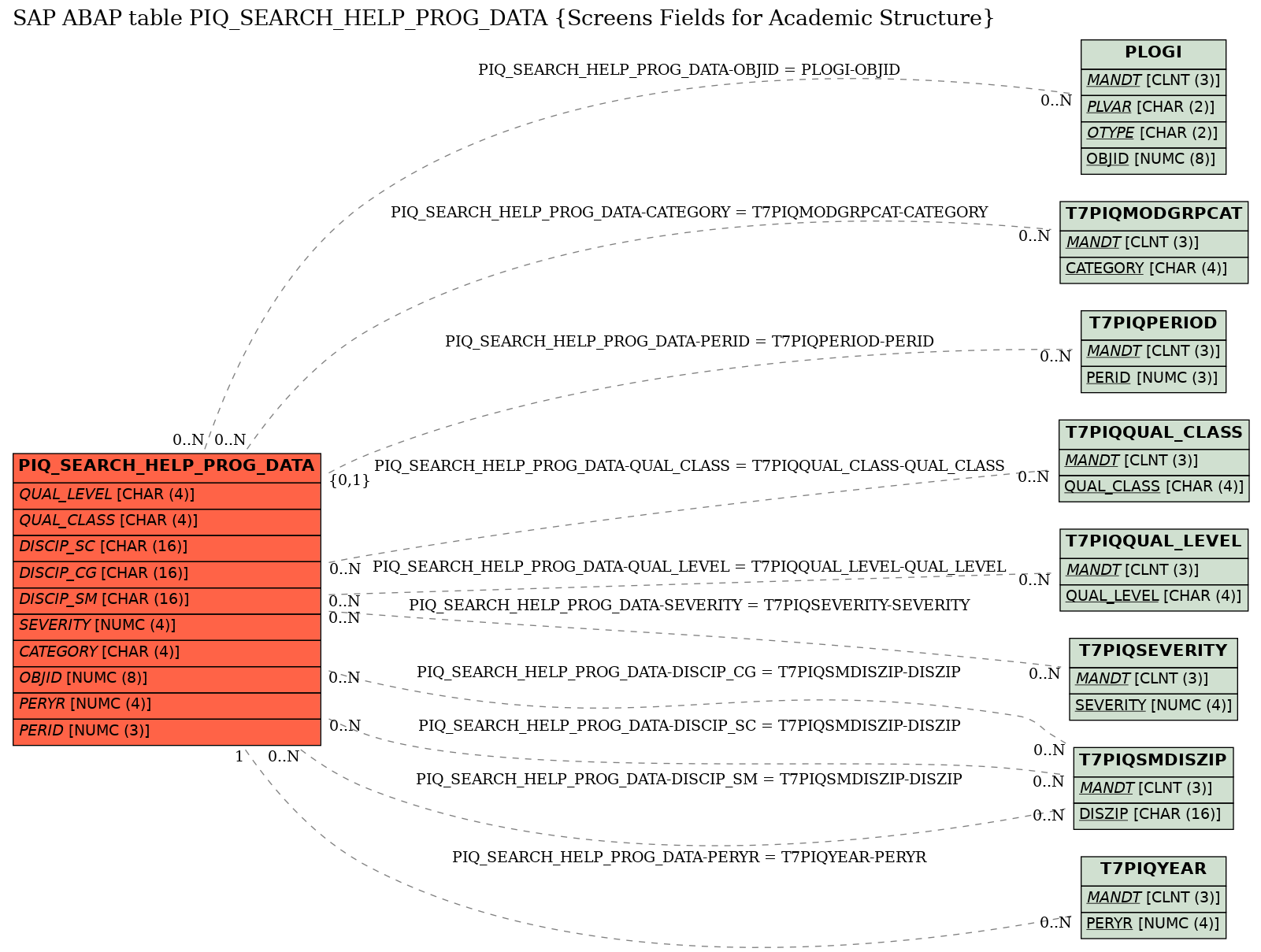The width and height of the screenshot is (1261, 952).
Task: Select MANDT field in T7PIQYEAR table
Action: (x=1153, y=898)
